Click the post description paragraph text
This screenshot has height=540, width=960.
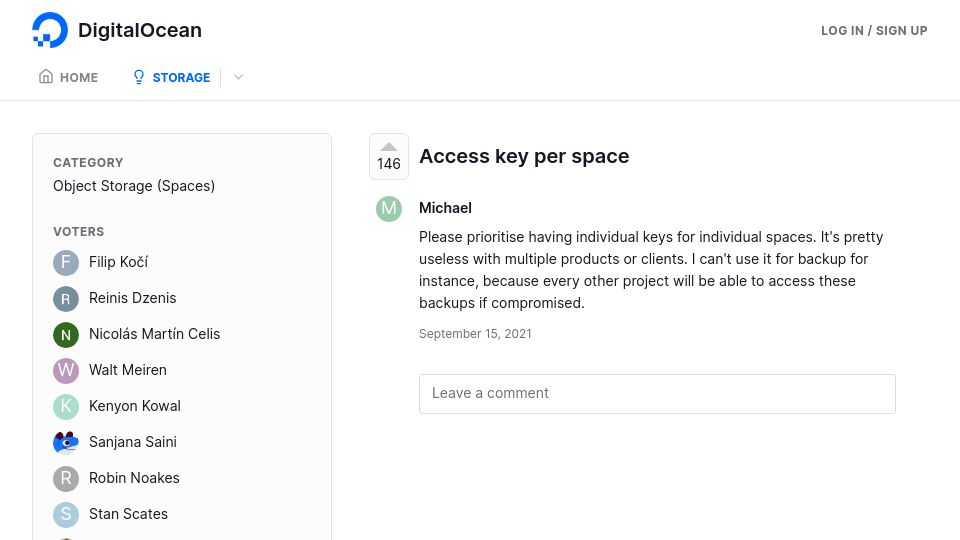tap(651, 270)
